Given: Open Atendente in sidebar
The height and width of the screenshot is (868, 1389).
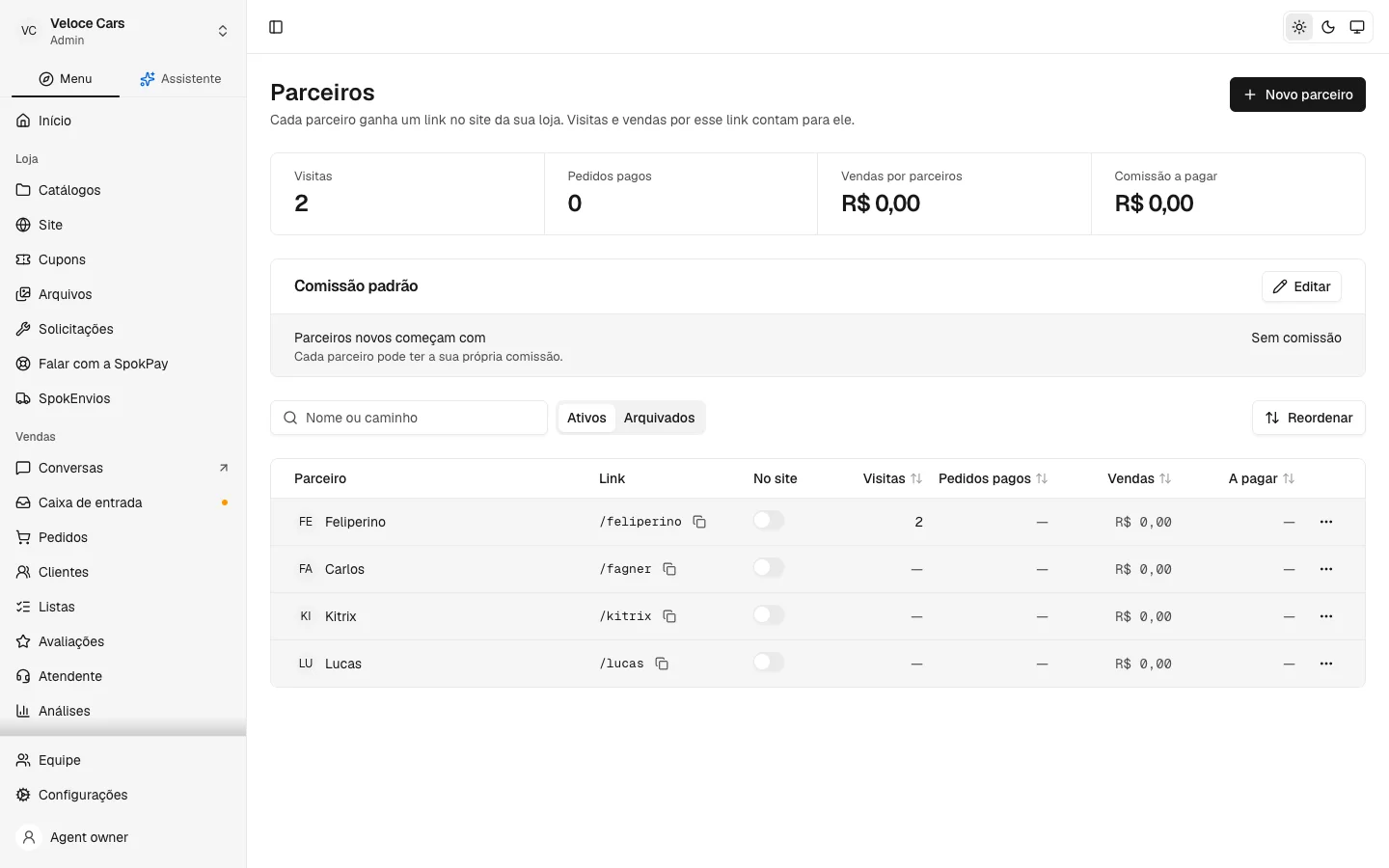Looking at the screenshot, I should tap(123, 676).
